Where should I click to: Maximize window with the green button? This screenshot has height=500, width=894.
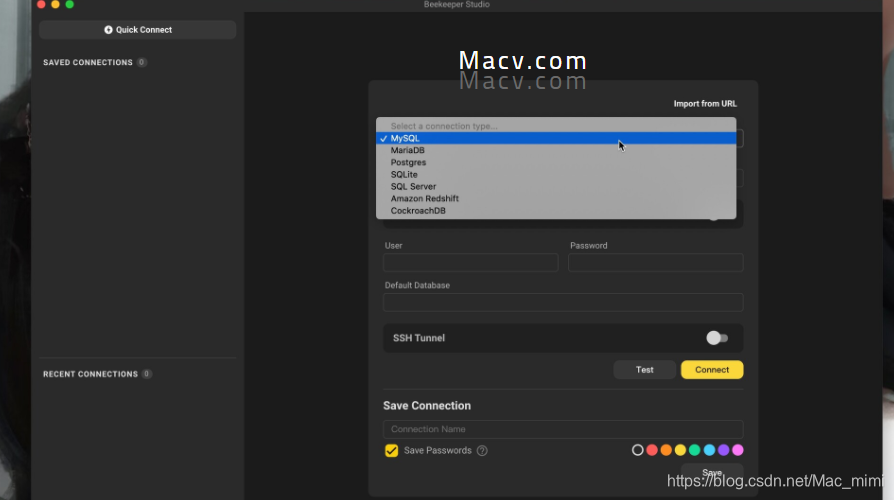coord(70,4)
